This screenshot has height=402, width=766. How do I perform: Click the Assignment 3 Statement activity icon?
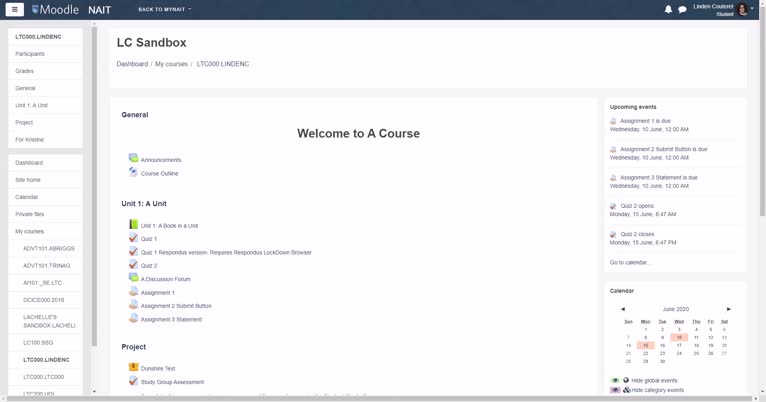coord(133,318)
